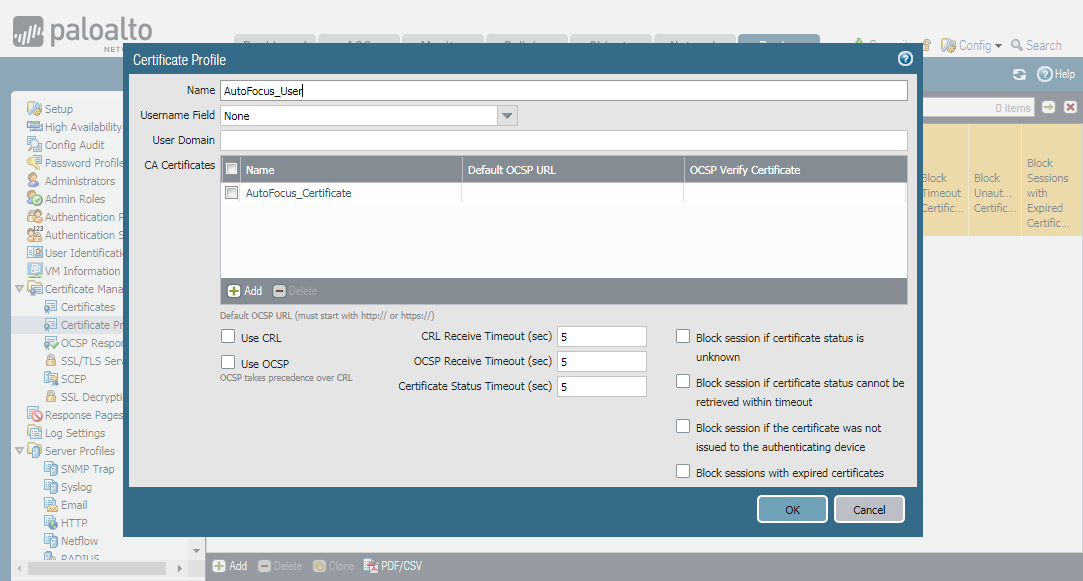Collapse the Certificate Management tree node
Viewport: 1083px width, 581px height.
click(x=19, y=289)
